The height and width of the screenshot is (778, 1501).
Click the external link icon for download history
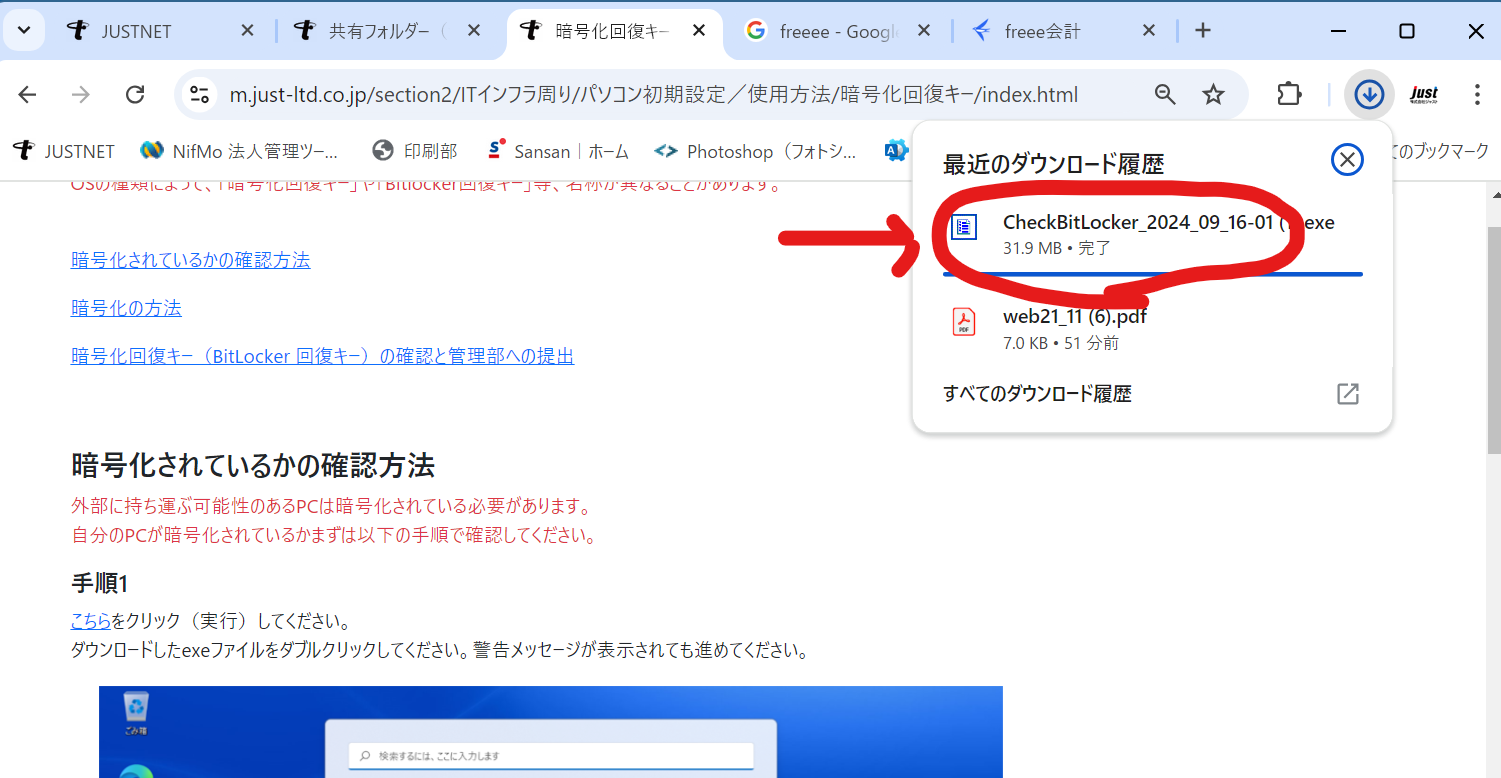click(x=1348, y=394)
